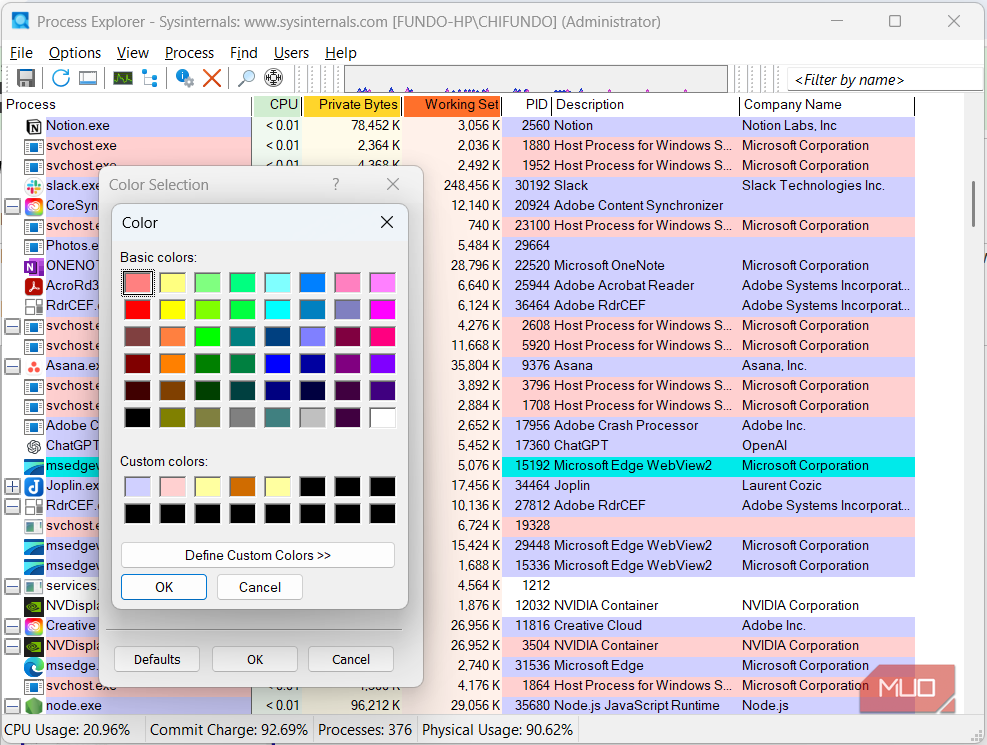Collapse the Asana.exe tree node
The height and width of the screenshot is (745, 987).
pyautogui.click(x=13, y=366)
